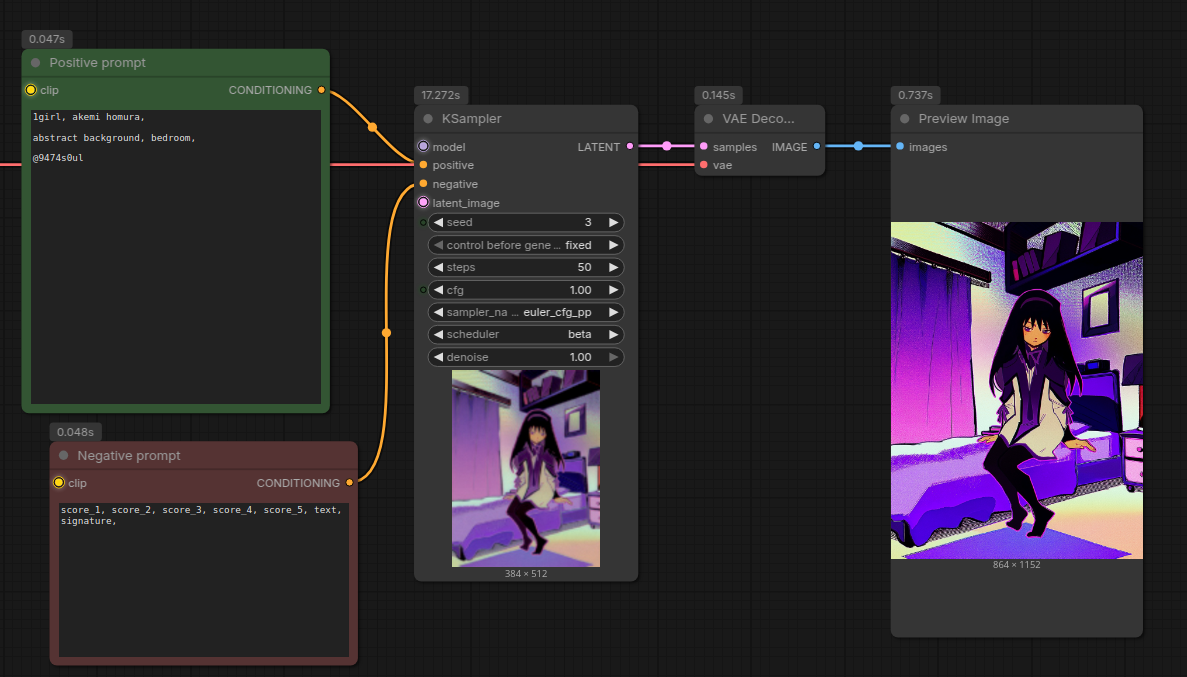
Task: Click the KSampler latent_image input socket
Action: tap(423, 203)
